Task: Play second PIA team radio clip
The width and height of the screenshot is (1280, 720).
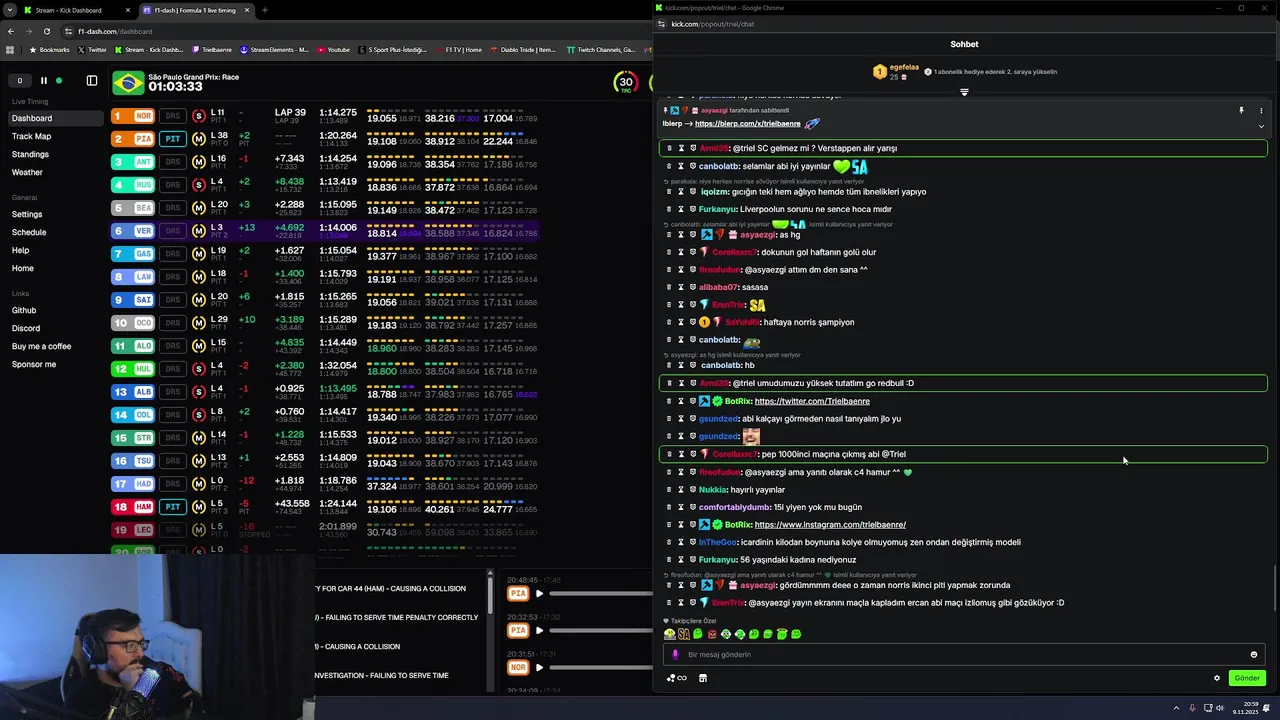Action: click(539, 631)
